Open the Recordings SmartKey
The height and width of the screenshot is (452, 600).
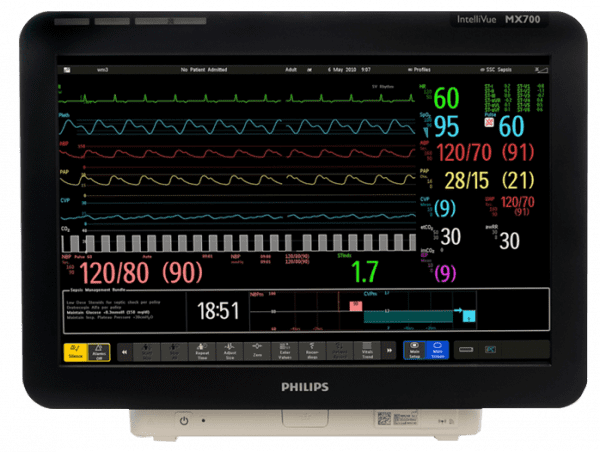[312, 352]
